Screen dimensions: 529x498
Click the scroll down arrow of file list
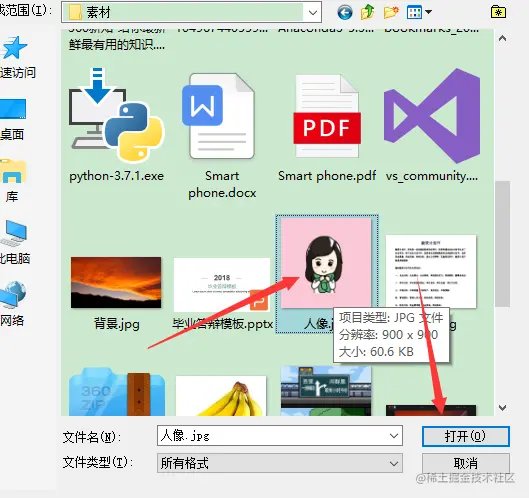point(502,408)
